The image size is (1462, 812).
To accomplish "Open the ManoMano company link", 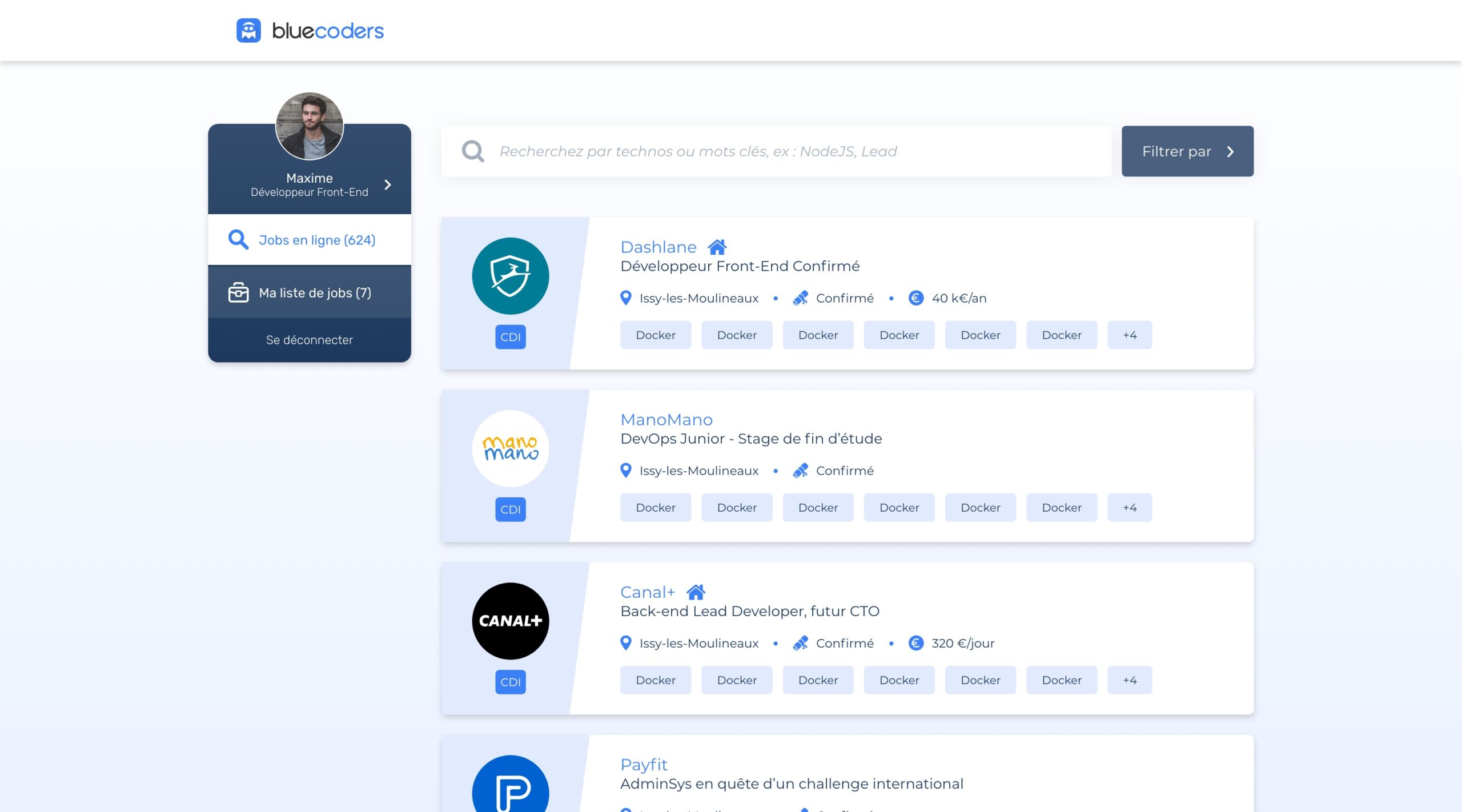I will point(666,420).
